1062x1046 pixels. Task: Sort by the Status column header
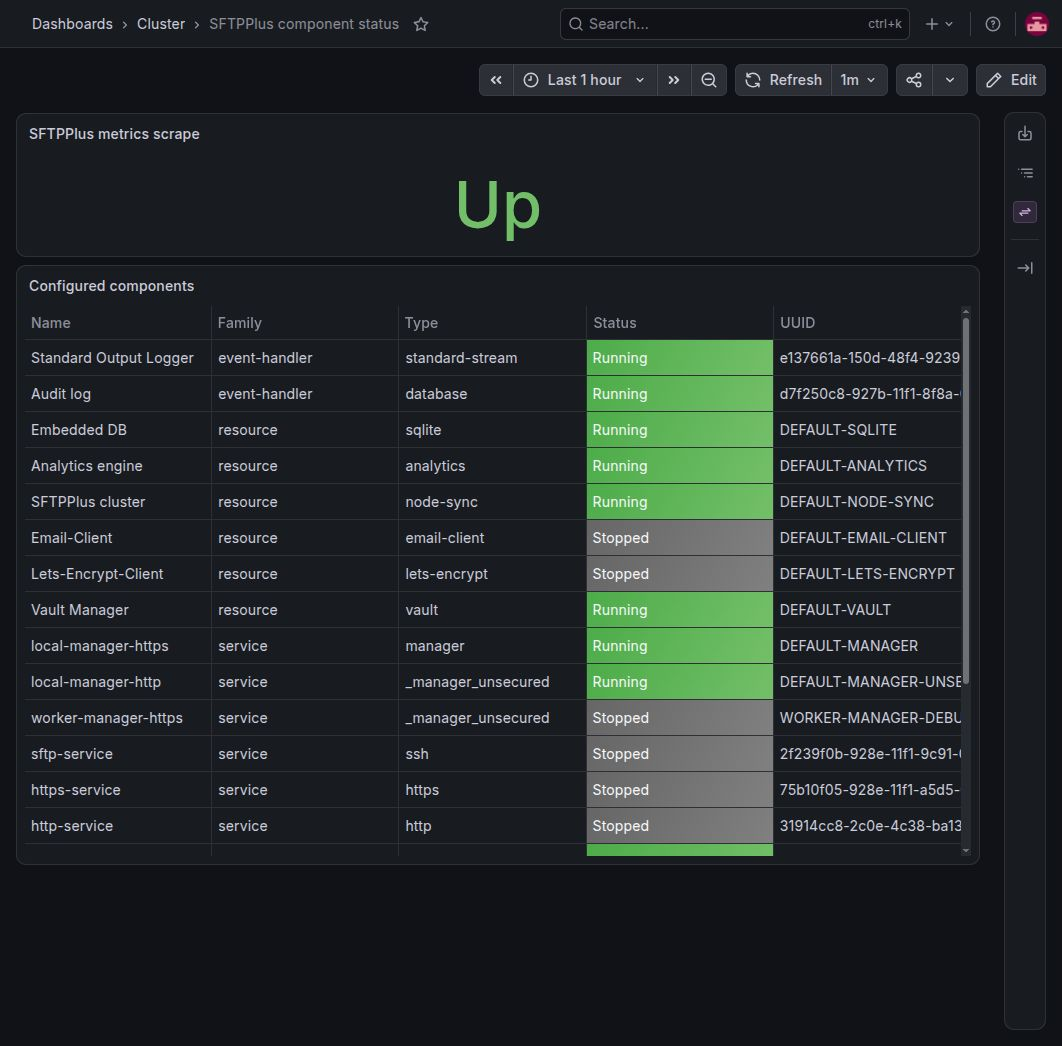tap(615, 322)
